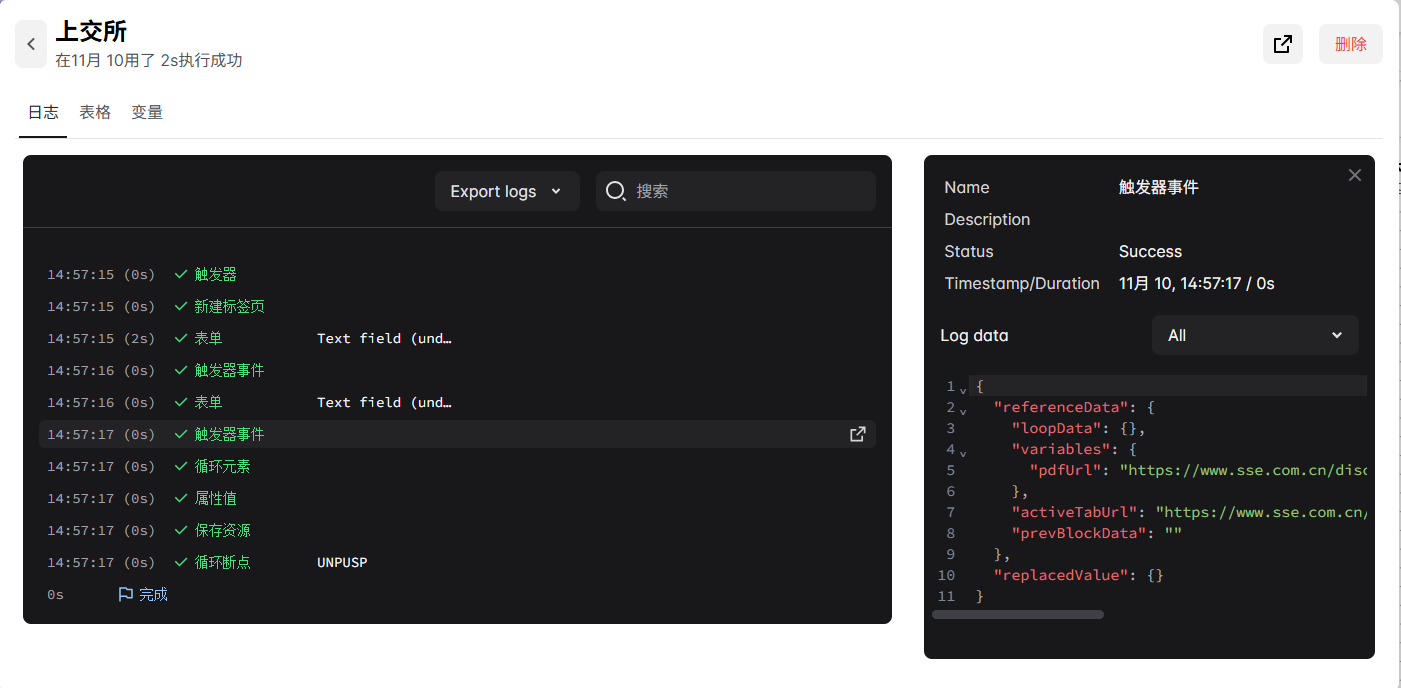Open external link on highlighted 触发器事件 row
The image size is (1401, 688).
click(x=857, y=434)
